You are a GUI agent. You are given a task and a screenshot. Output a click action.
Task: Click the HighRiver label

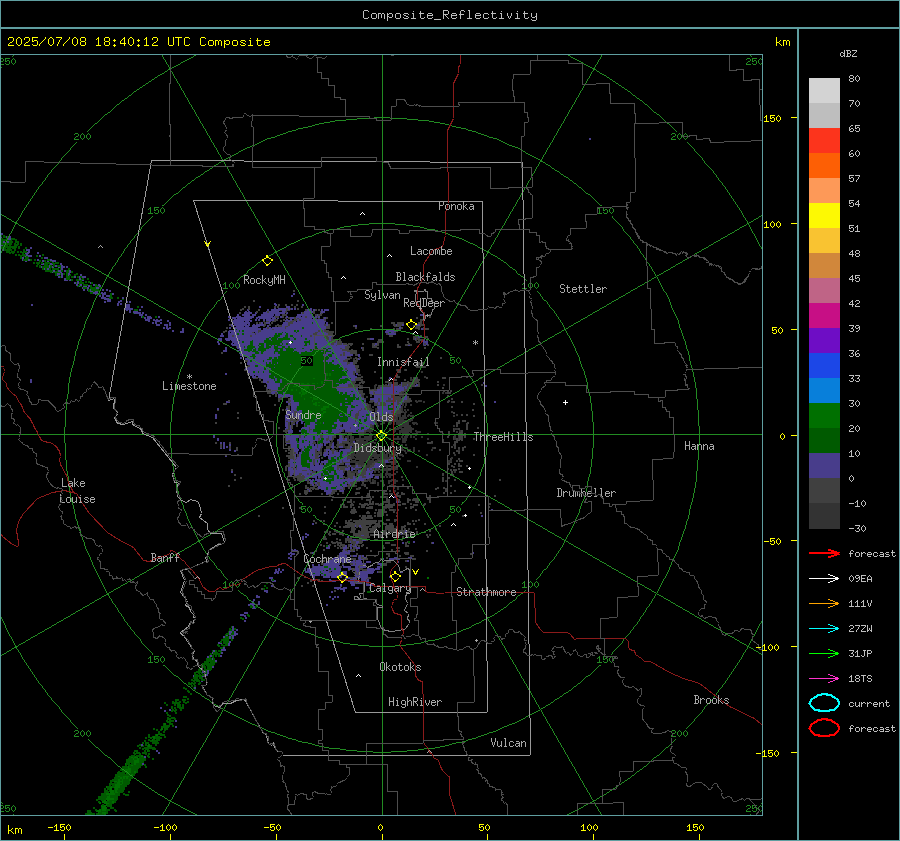415,702
